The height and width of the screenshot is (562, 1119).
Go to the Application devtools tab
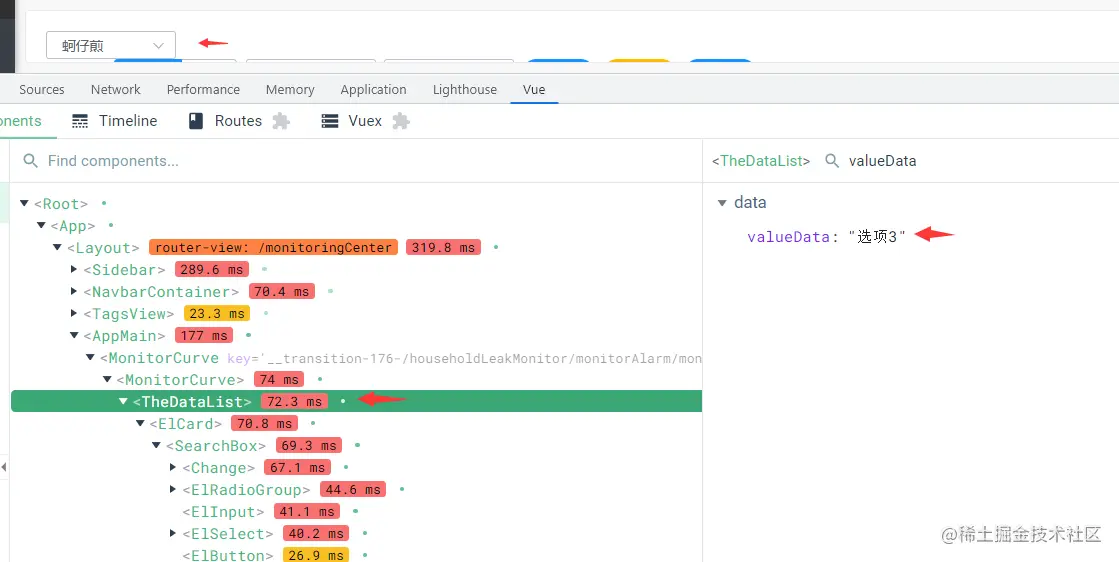coord(373,89)
